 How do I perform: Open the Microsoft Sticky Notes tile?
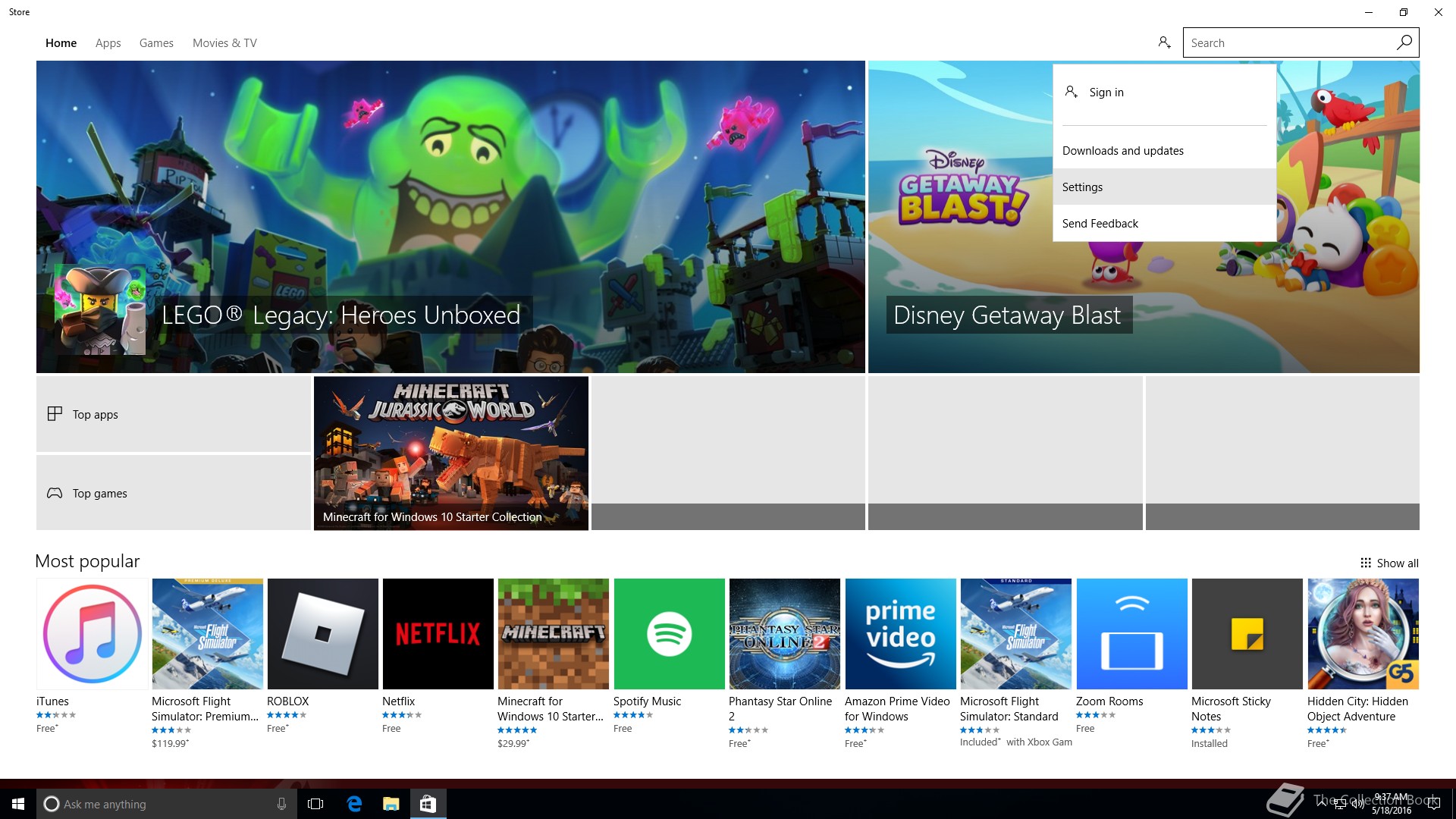pos(1247,634)
